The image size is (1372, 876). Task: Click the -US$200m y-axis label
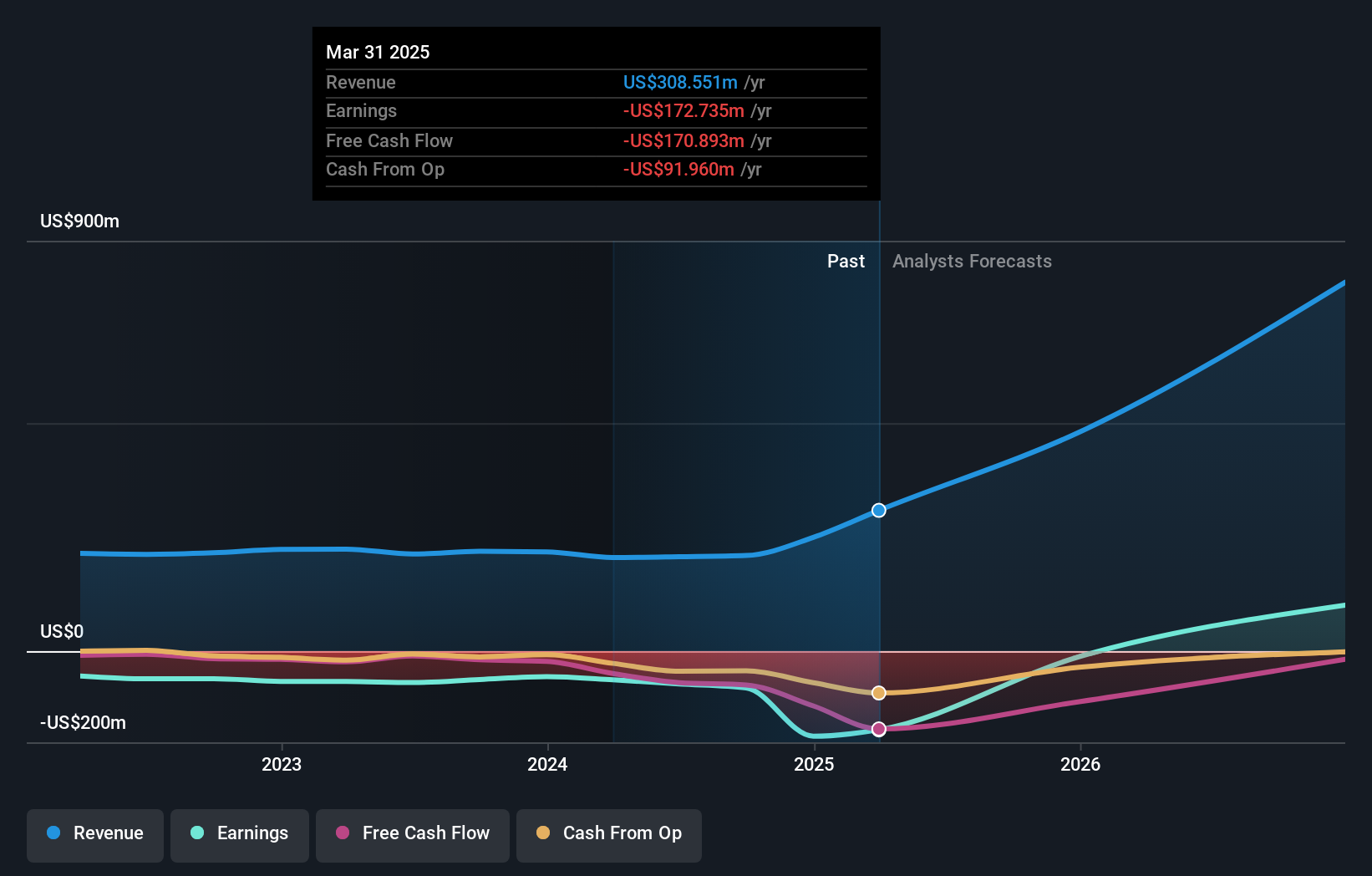(84, 723)
